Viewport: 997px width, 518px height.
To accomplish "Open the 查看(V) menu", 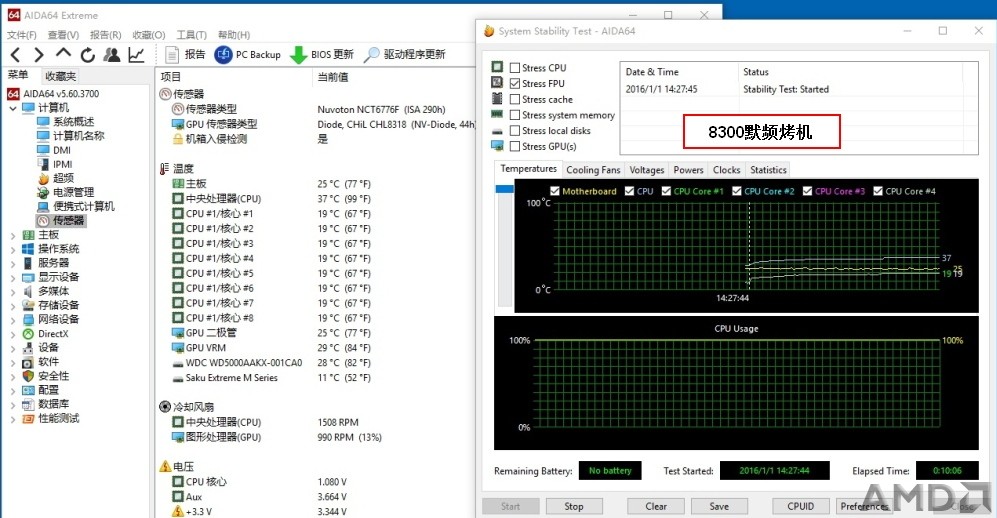I will pos(63,35).
